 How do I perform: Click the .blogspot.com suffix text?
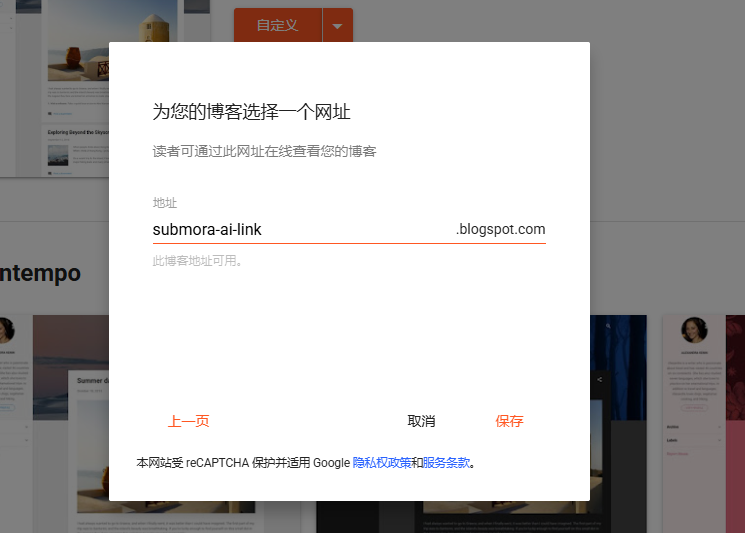500,229
